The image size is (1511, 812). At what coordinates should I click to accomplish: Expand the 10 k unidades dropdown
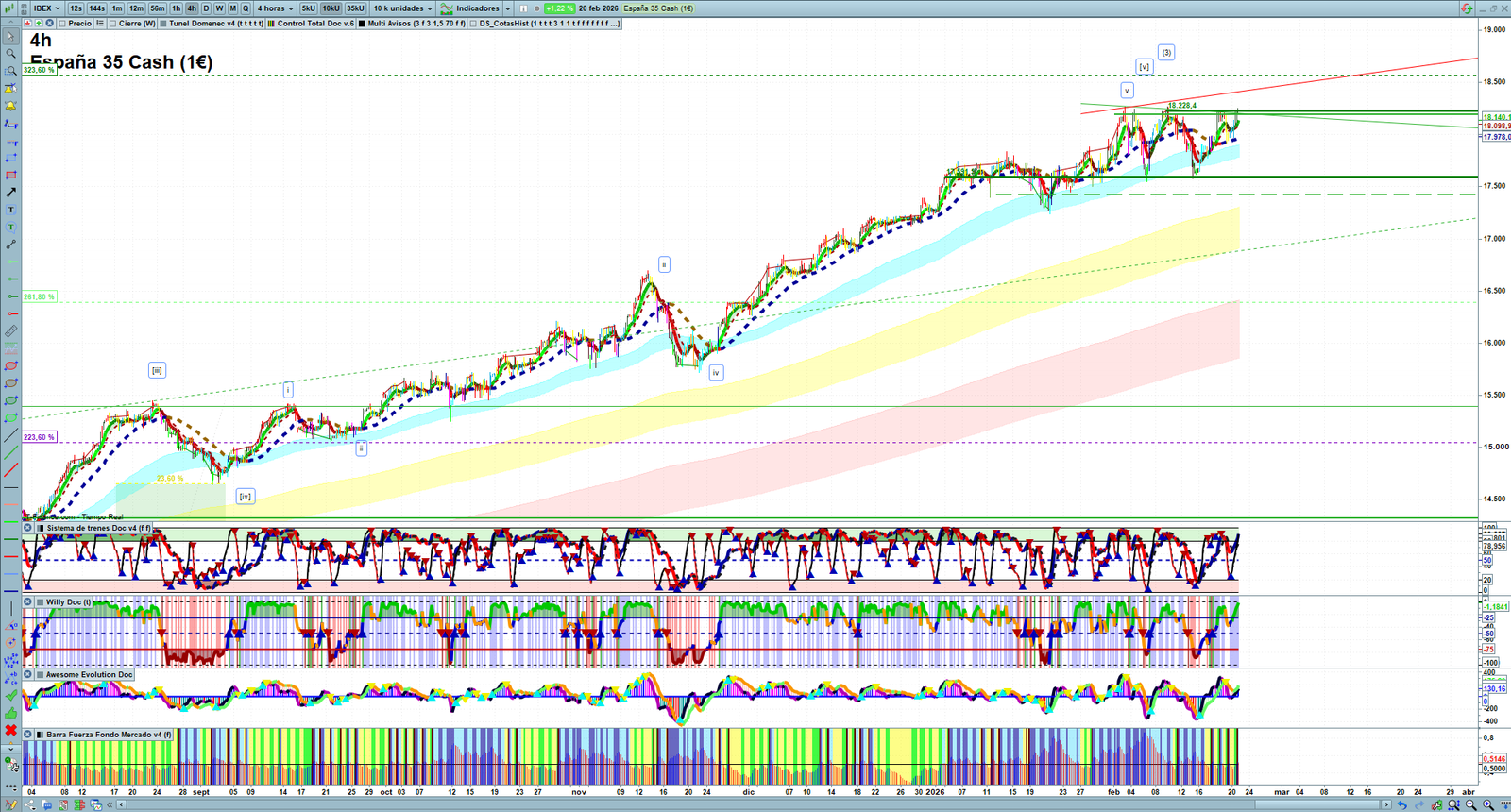point(403,8)
